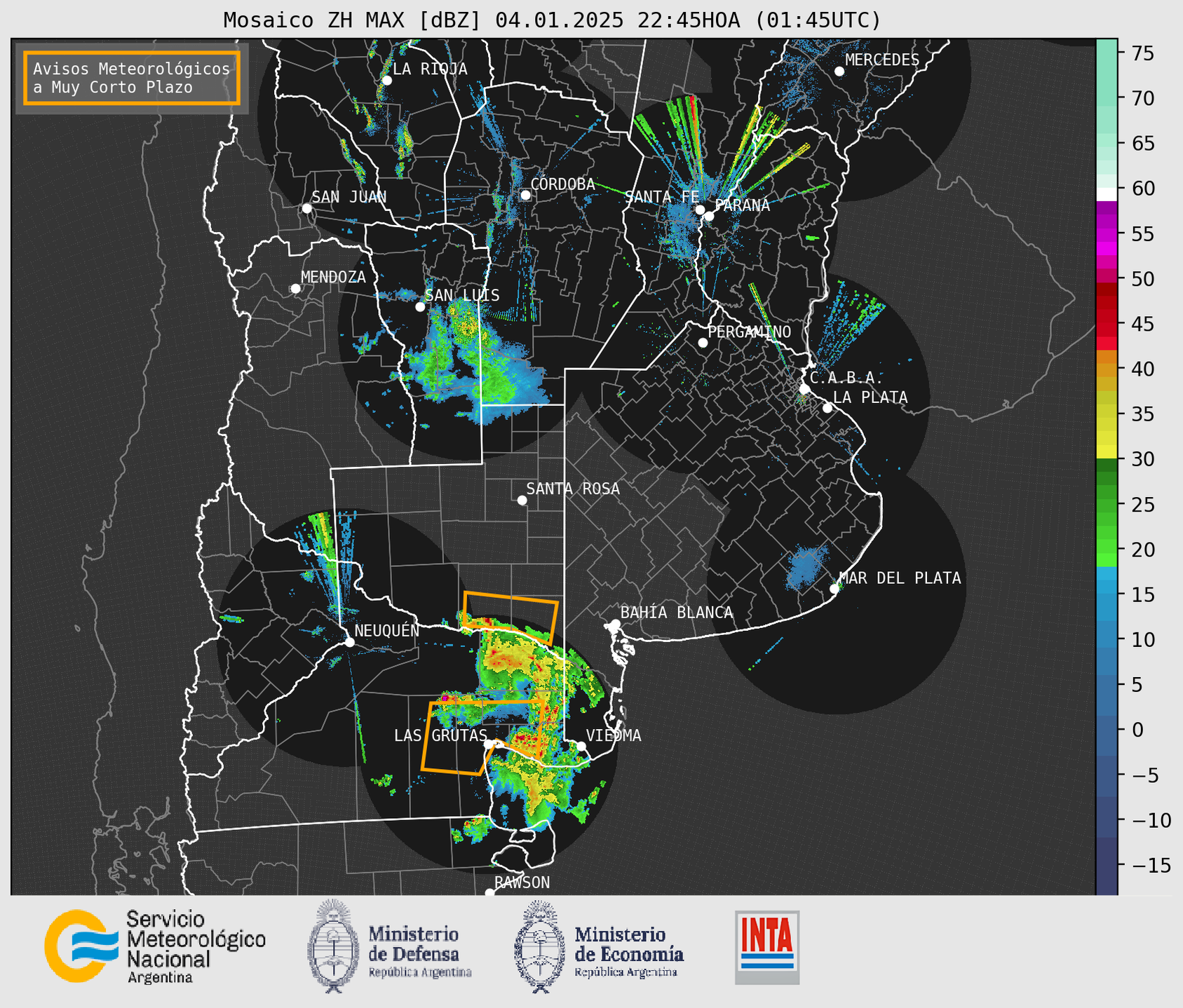This screenshot has height=1008, width=1183.
Task: Select the Mar del Plata city marker
Action: point(834,589)
